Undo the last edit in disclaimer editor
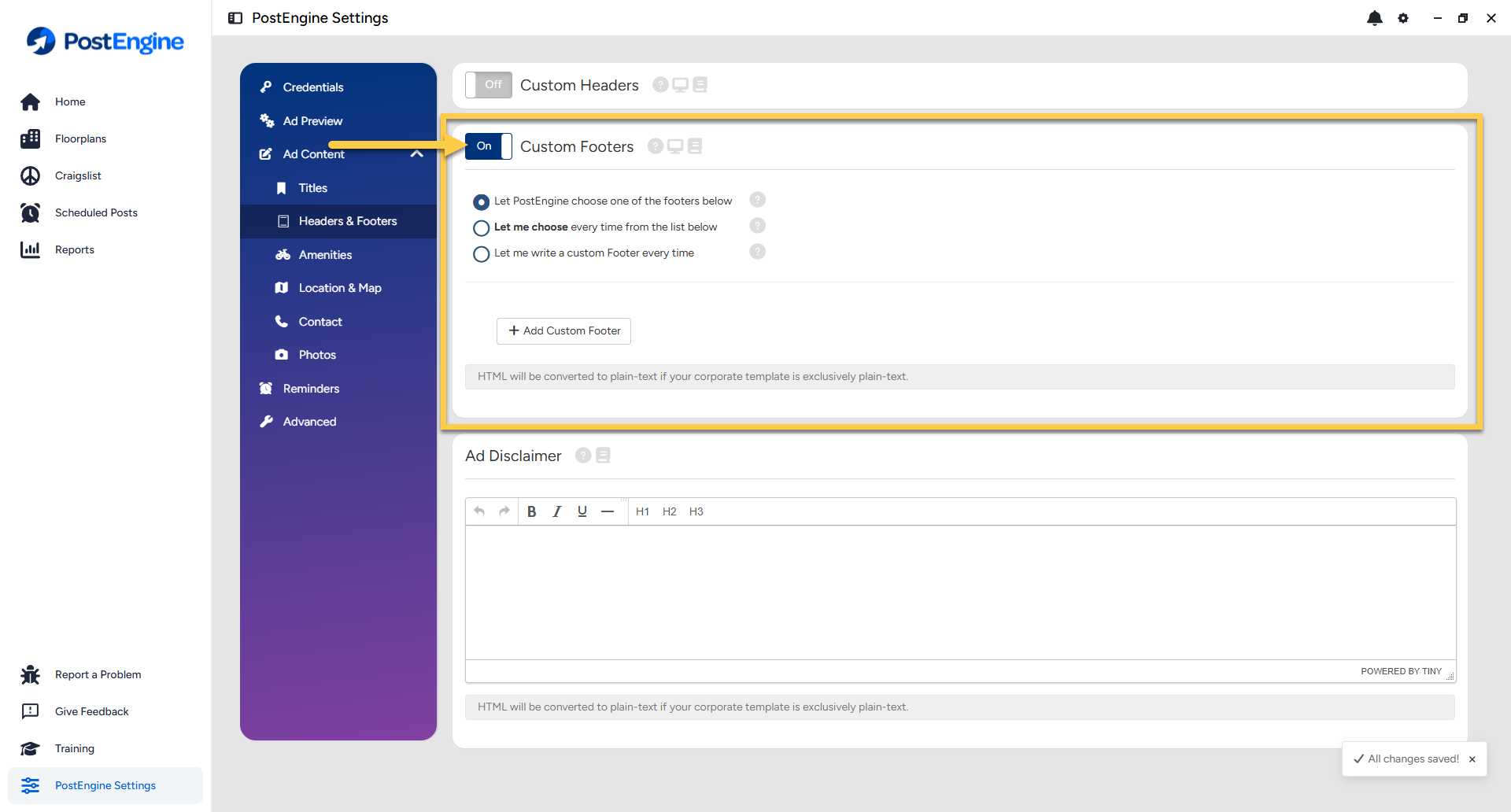 point(479,511)
